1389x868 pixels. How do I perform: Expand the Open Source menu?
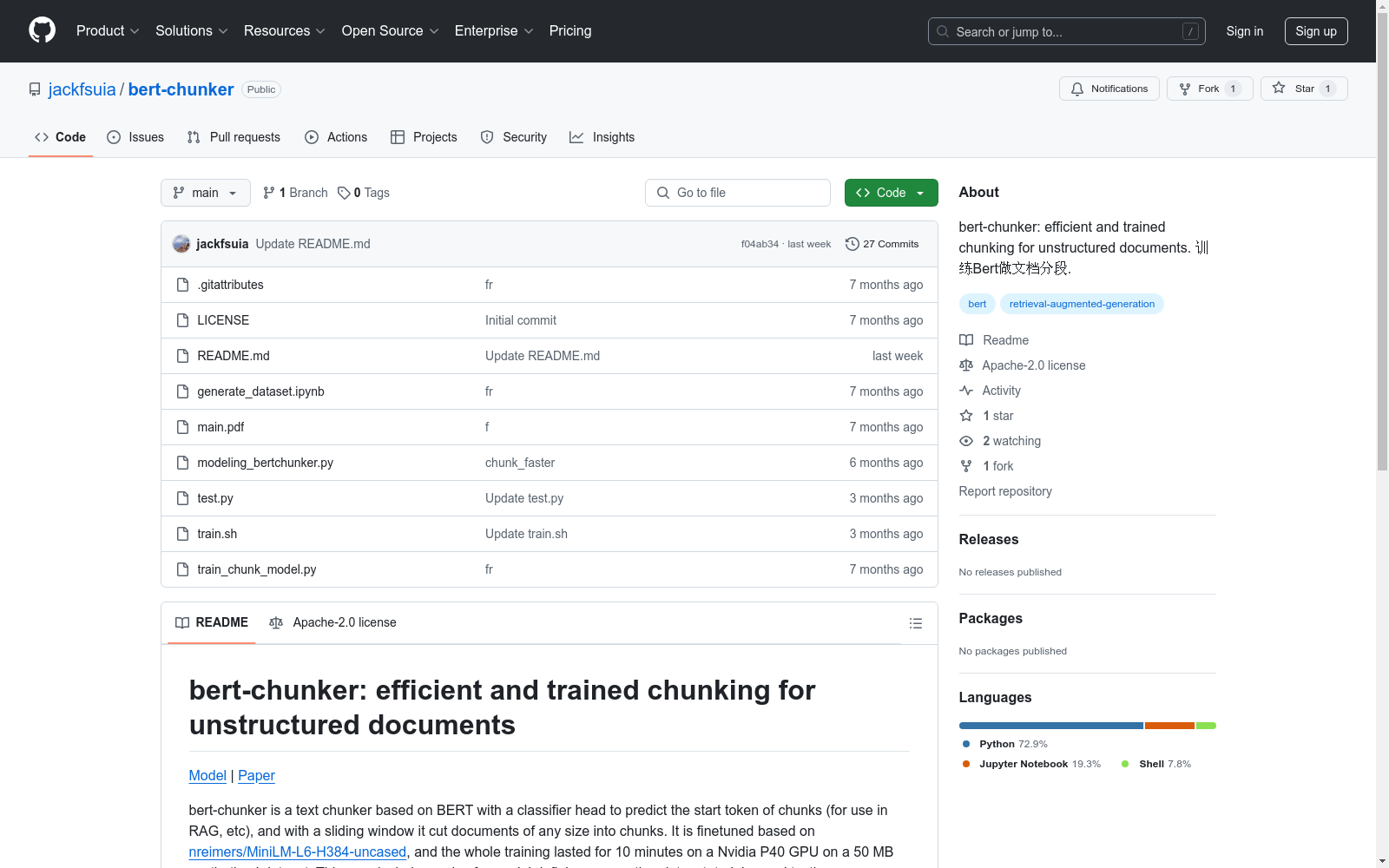(x=391, y=31)
